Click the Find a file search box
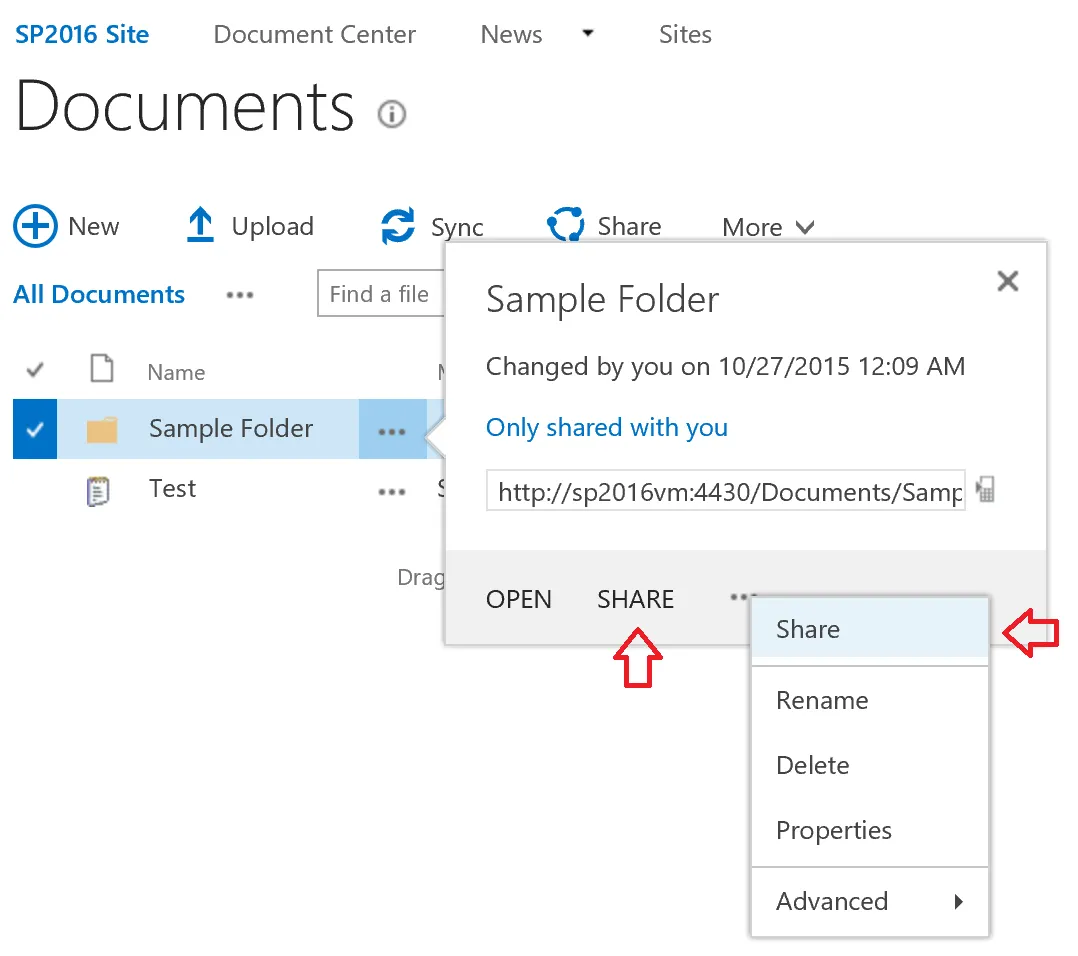This screenshot has width=1078, height=956. tap(381, 293)
